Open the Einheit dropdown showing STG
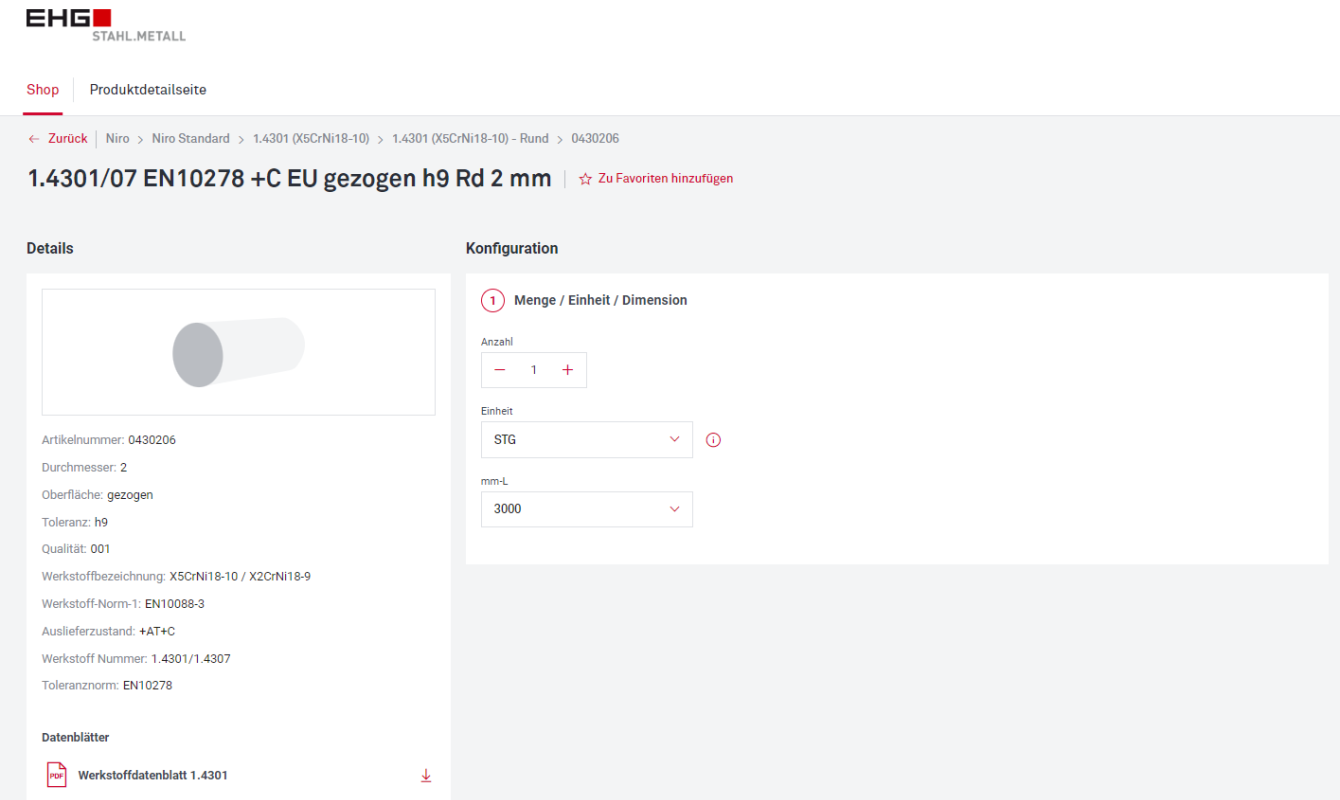1340x800 pixels. click(586, 440)
